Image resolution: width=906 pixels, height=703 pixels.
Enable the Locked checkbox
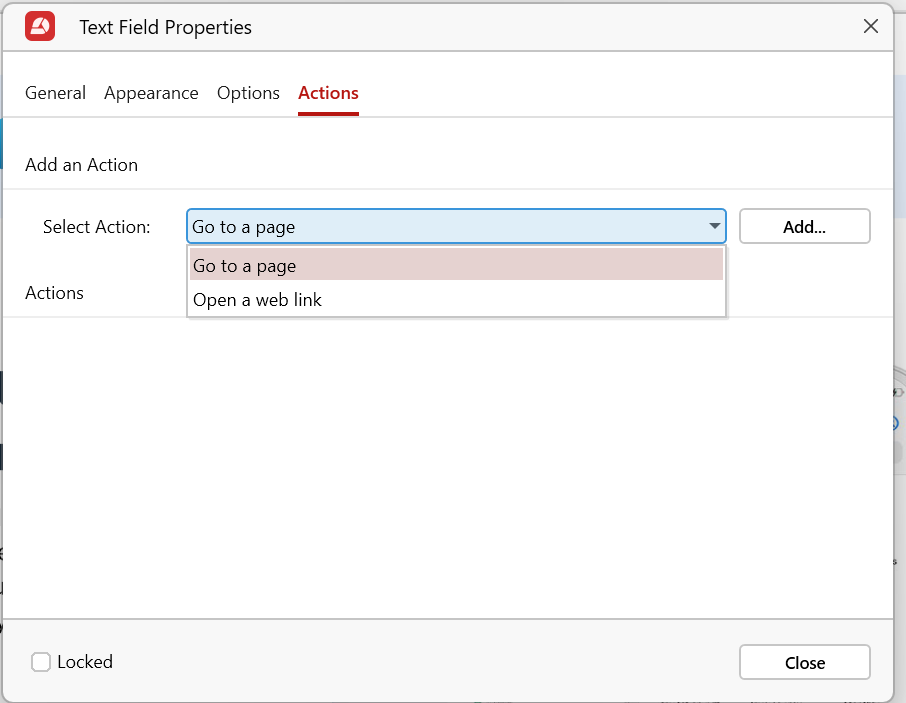(41, 662)
